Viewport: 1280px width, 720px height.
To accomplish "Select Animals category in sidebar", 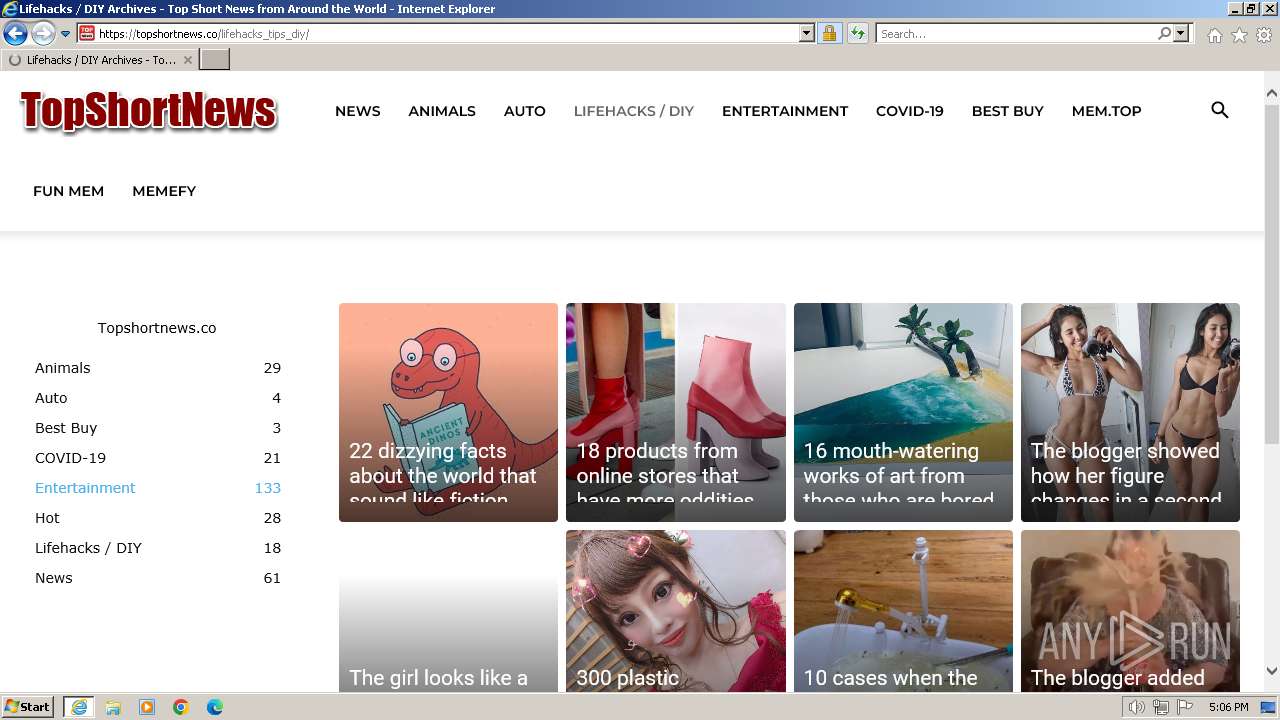I will (158, 368).
